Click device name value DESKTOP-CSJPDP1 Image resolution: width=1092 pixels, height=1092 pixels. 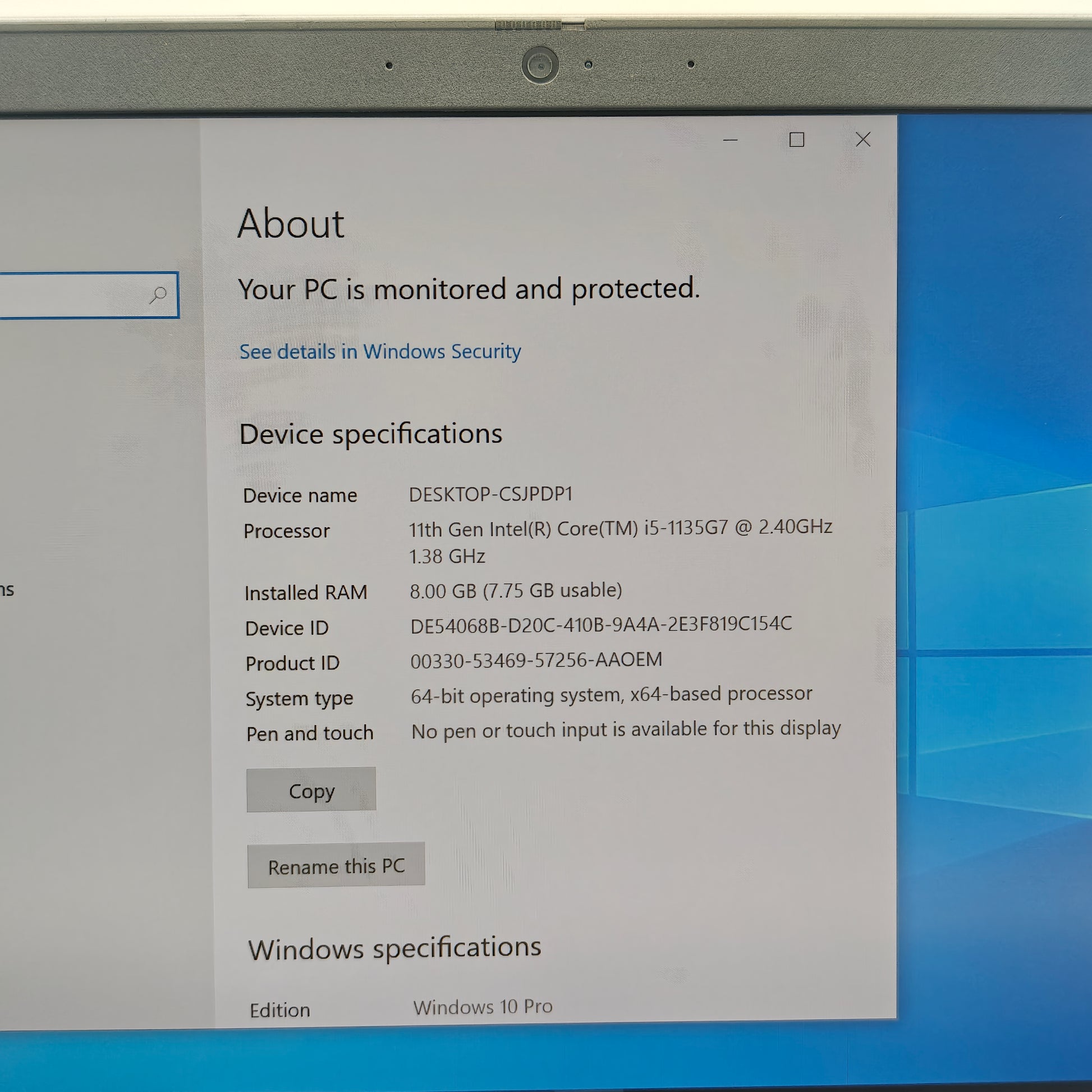pyautogui.click(x=490, y=494)
